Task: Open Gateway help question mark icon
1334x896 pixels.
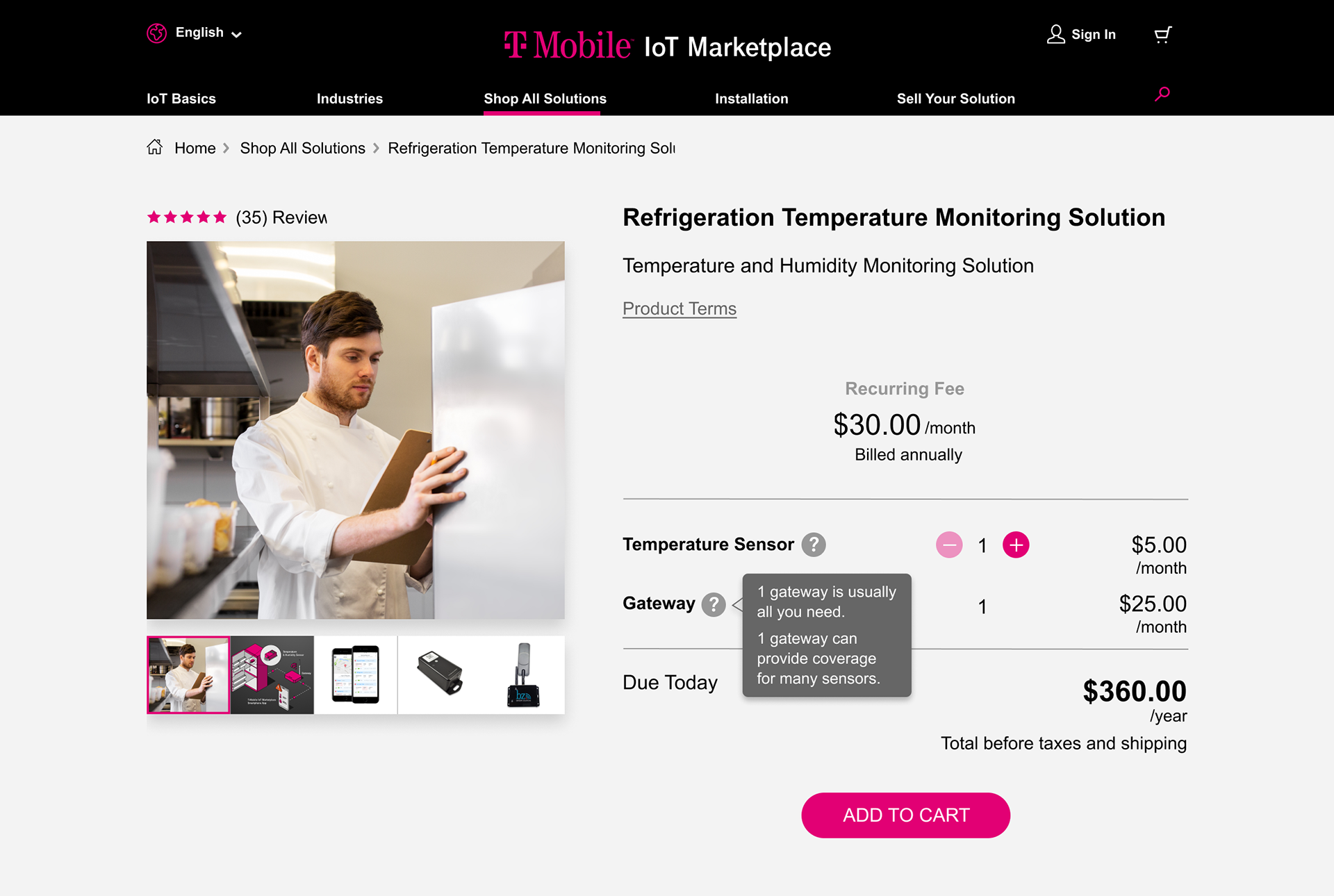Action: coord(714,604)
